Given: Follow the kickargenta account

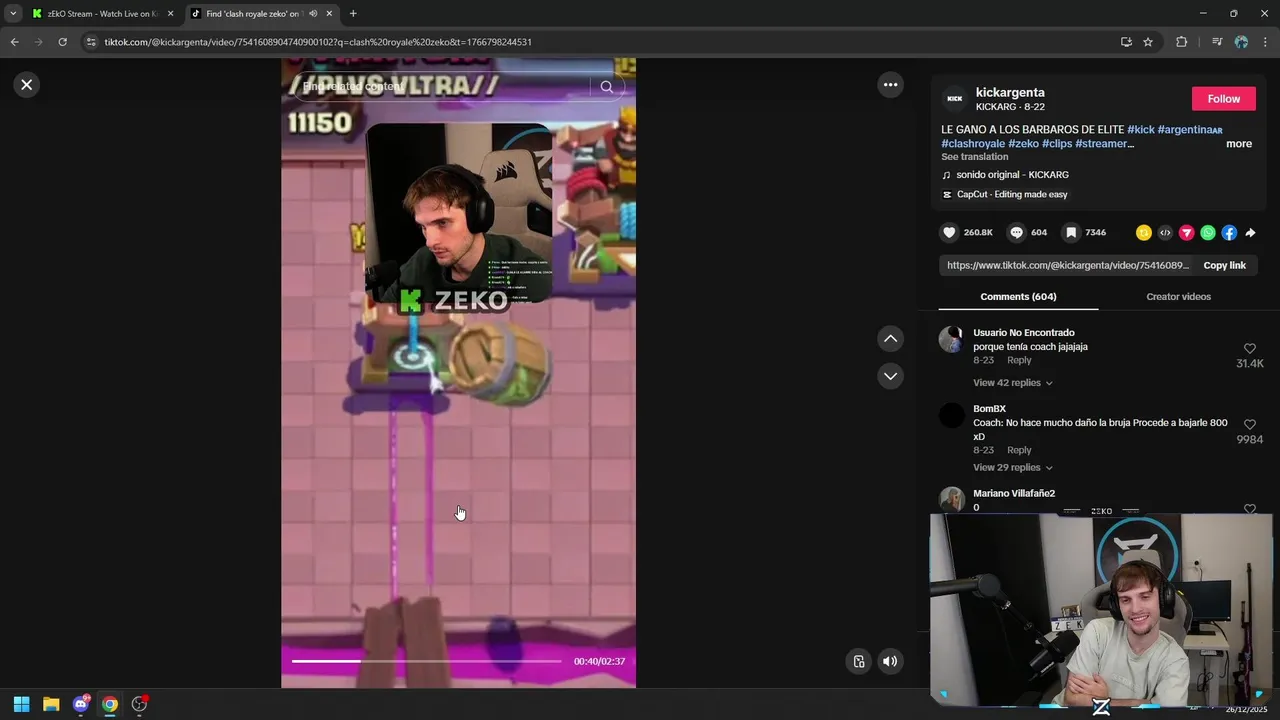Looking at the screenshot, I should click(1223, 98).
